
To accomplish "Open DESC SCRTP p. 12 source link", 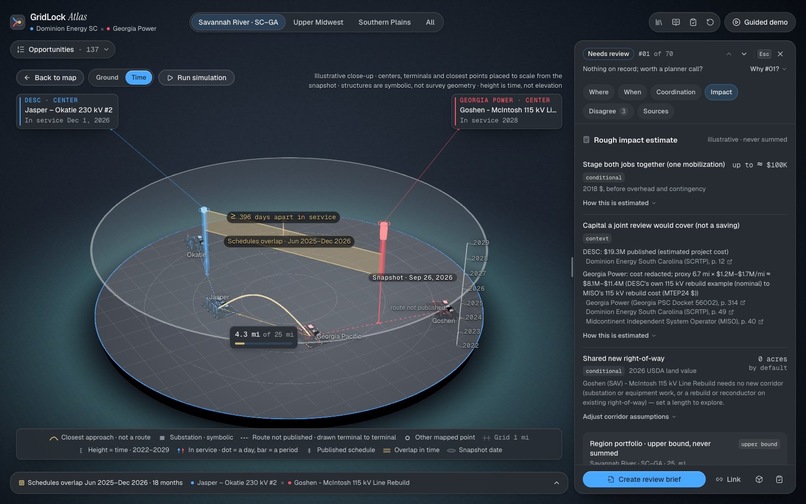I will click(658, 262).
